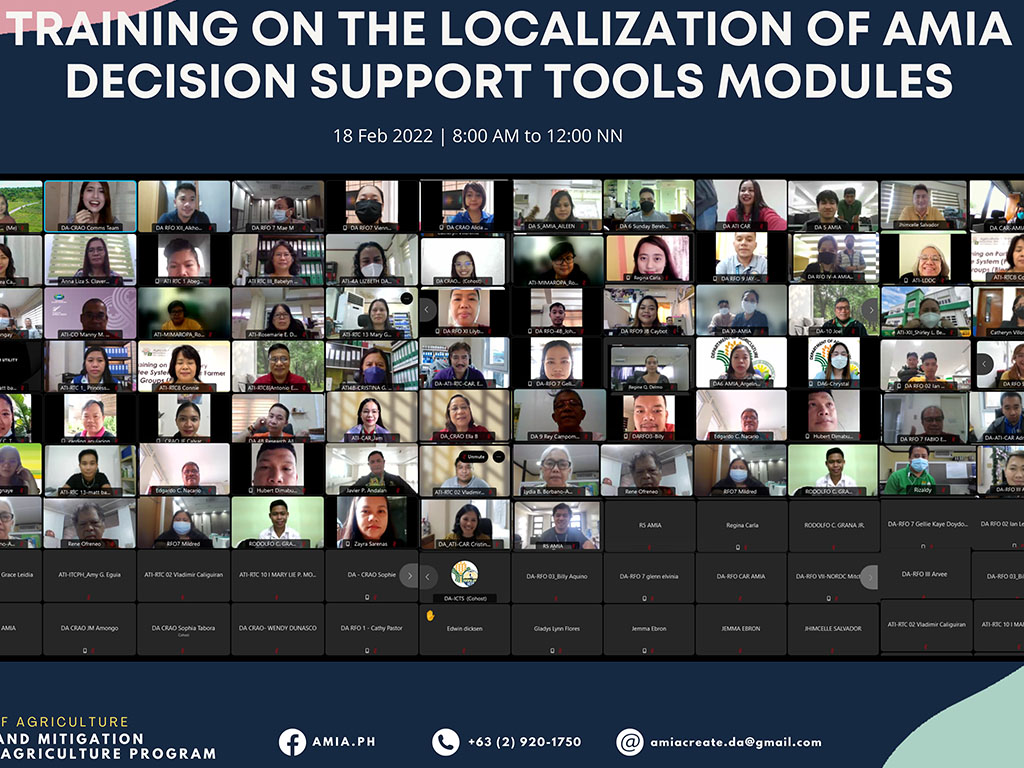Select the DA RFO 9 JAY video tile

[741, 258]
